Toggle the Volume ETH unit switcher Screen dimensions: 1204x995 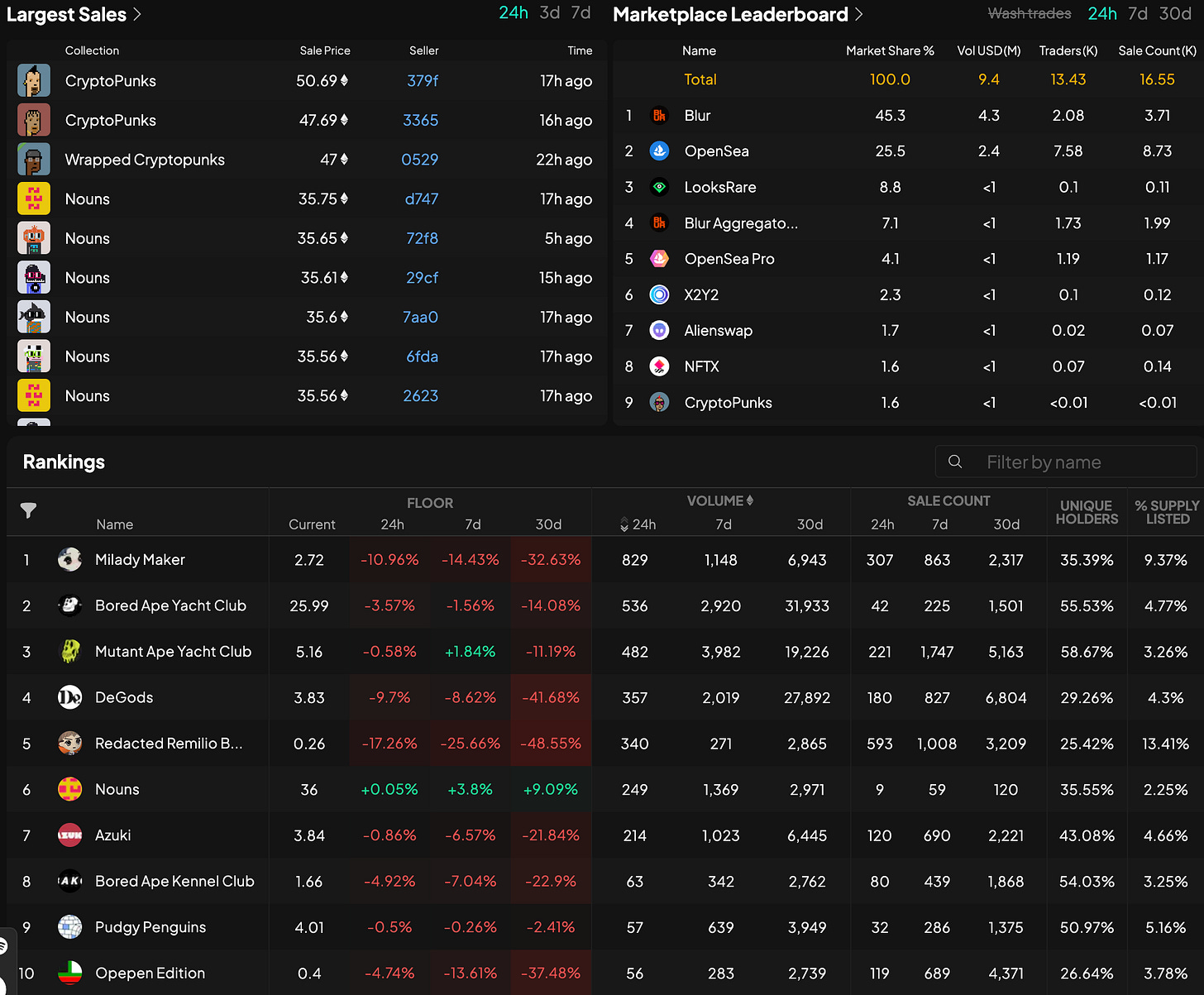(750, 500)
